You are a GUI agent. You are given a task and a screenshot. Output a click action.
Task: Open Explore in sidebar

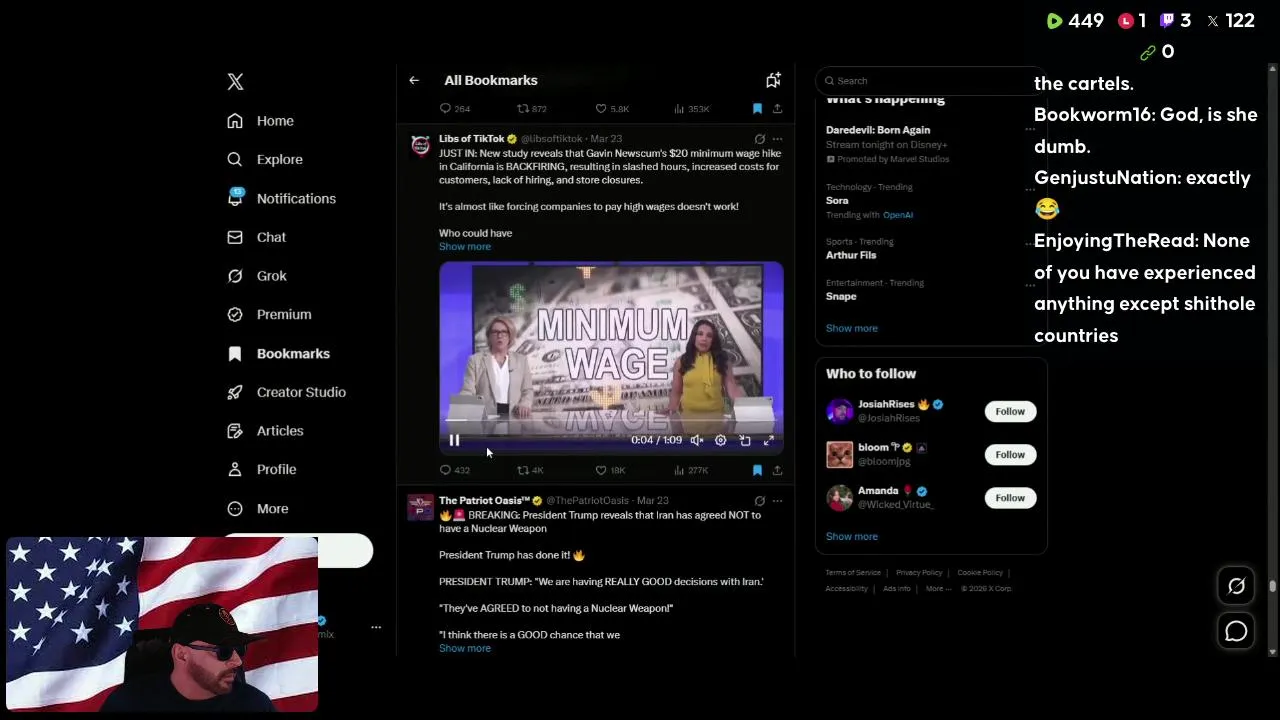tap(264, 159)
